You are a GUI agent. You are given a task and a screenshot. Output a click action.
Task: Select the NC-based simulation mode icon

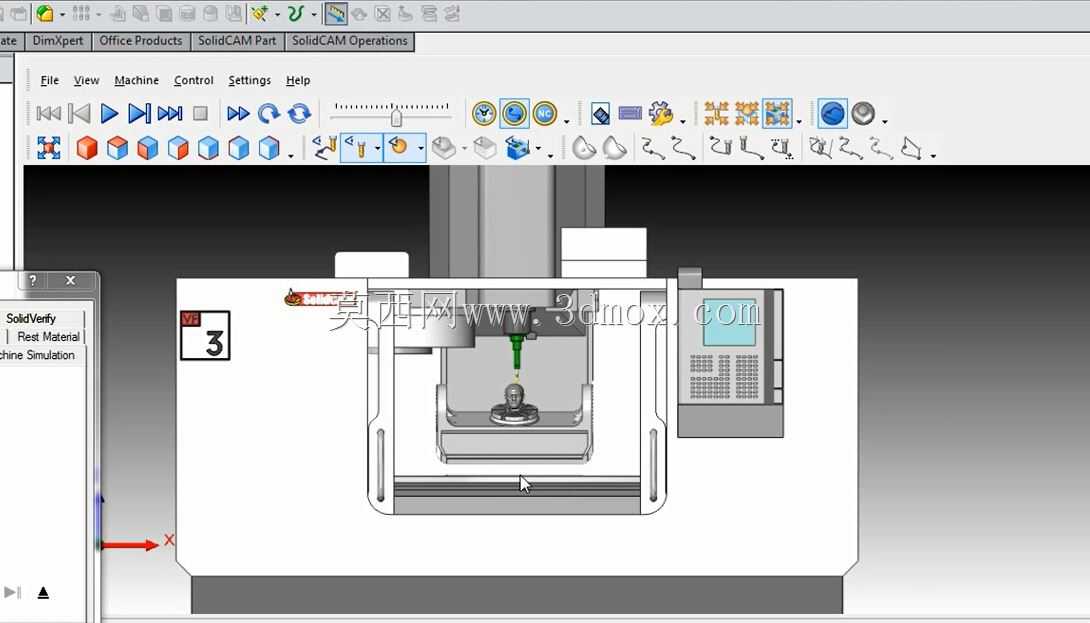[x=545, y=113]
